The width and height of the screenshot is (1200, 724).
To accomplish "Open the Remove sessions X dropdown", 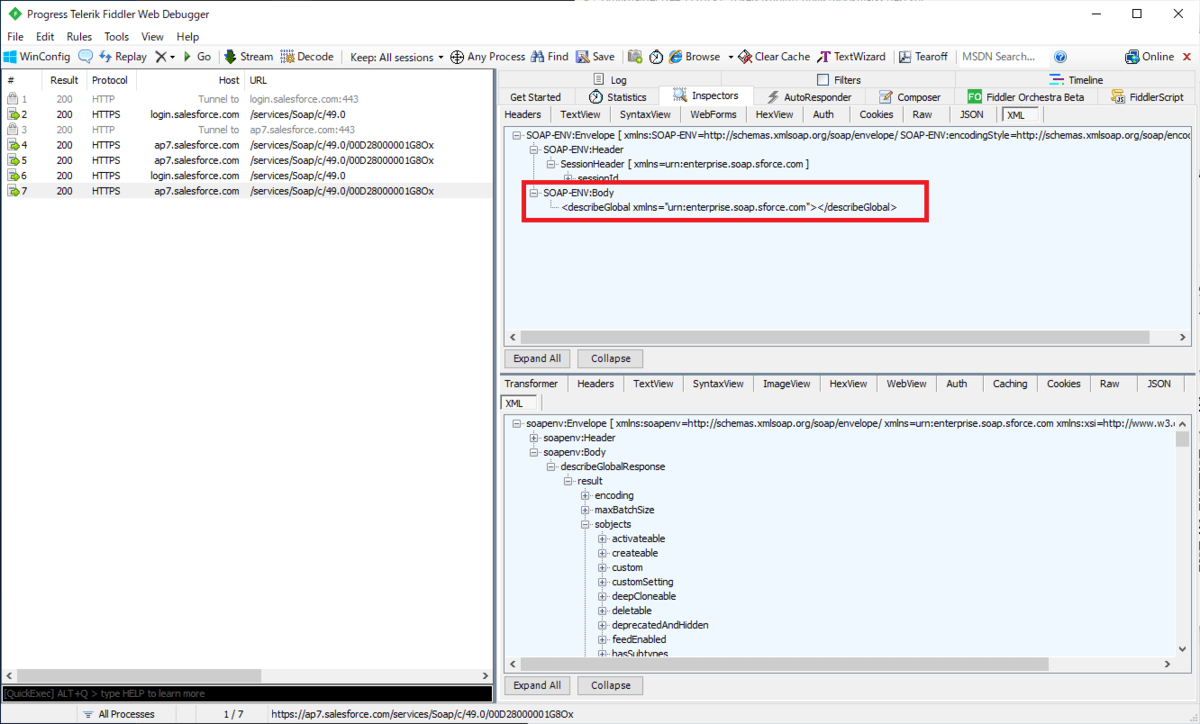I will [x=165, y=57].
